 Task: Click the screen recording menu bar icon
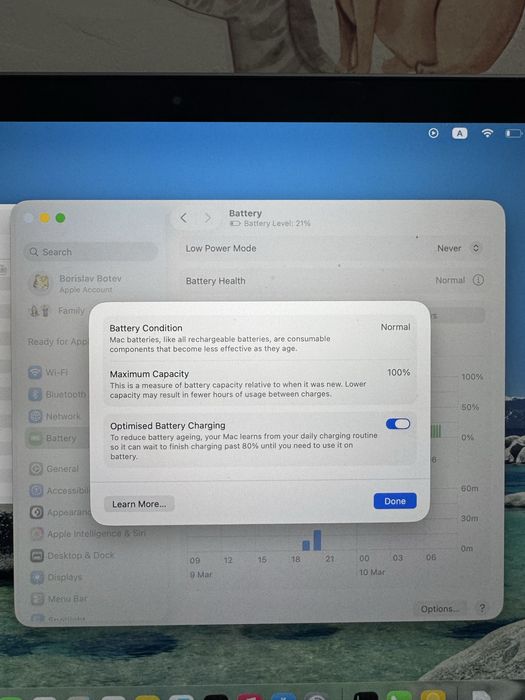(433, 133)
